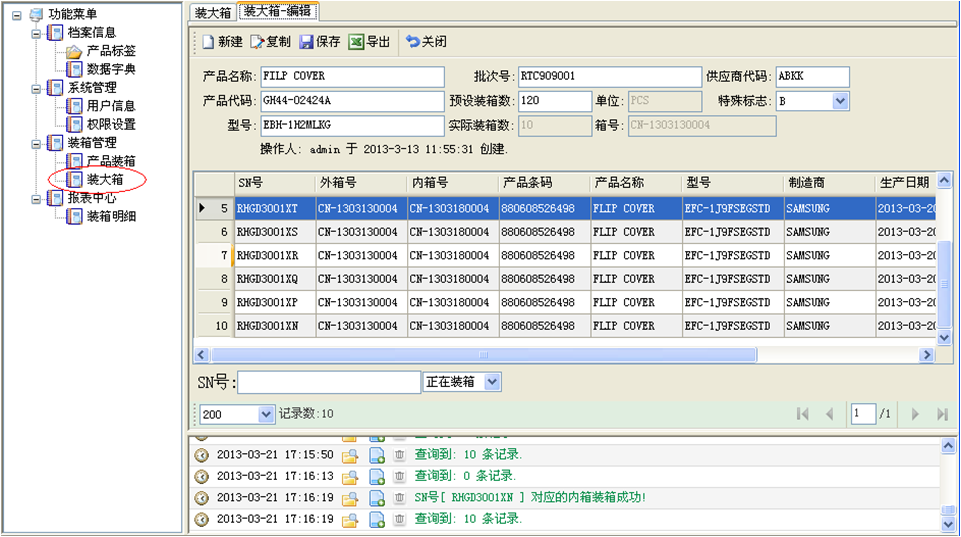Click the SN号 input field below the table

(x=329, y=382)
